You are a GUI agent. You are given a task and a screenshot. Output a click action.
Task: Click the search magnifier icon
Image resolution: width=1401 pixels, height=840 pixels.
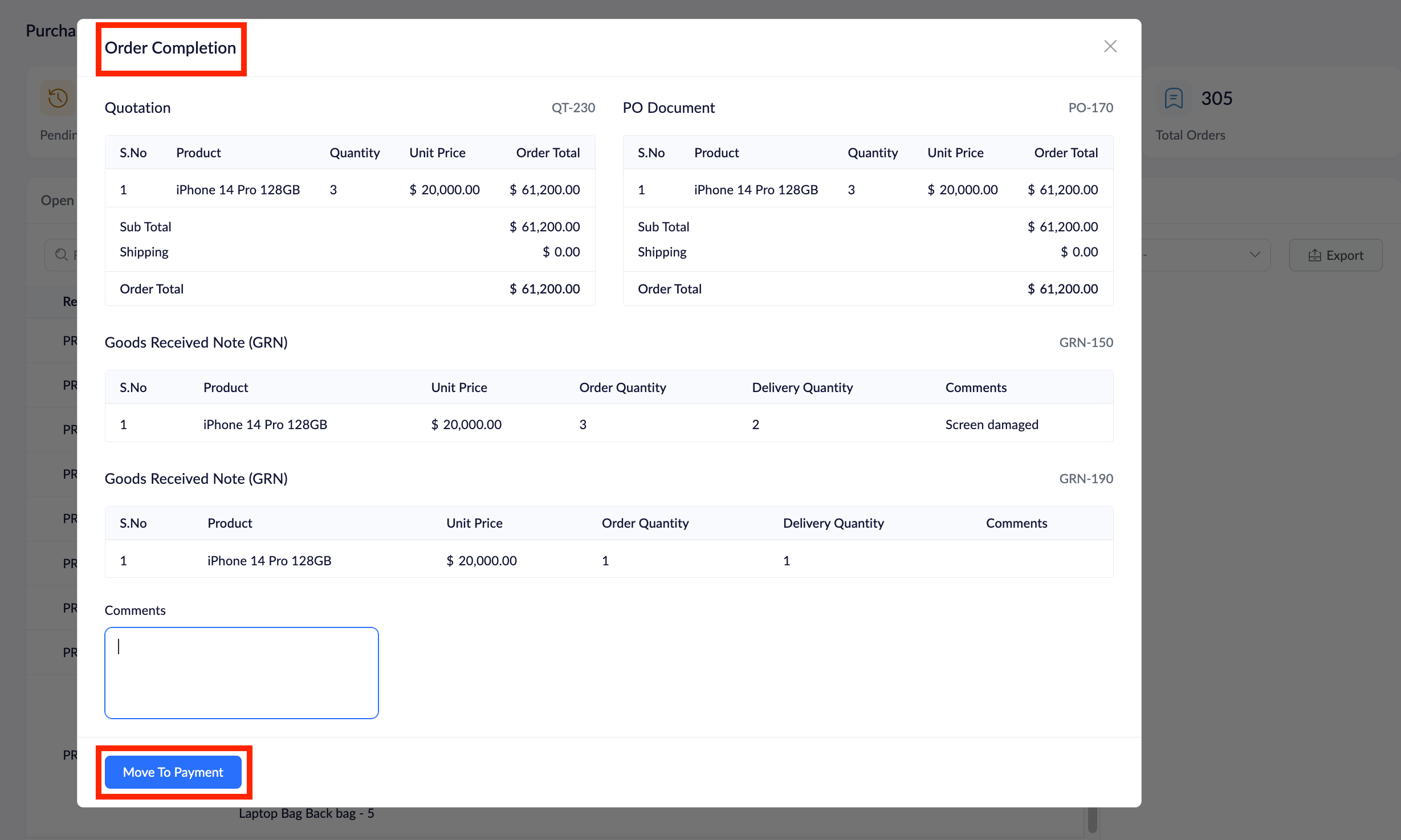(x=61, y=255)
